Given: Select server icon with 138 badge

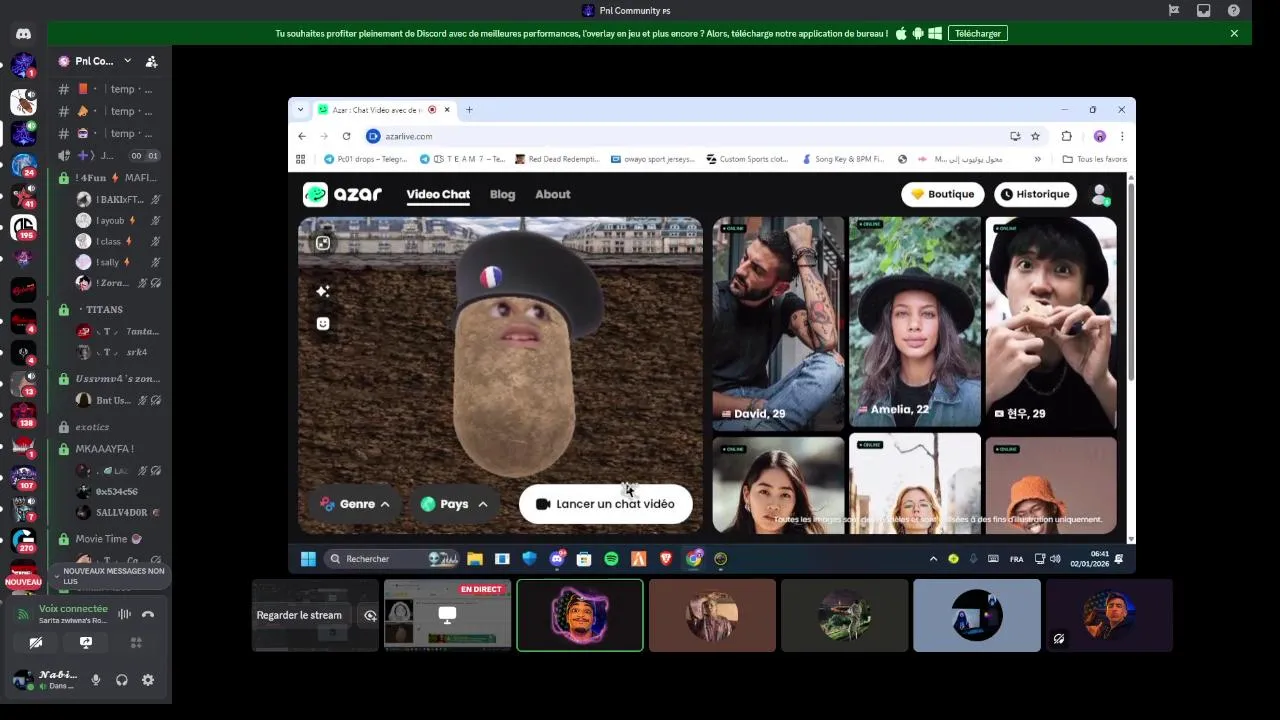Looking at the screenshot, I should [23, 415].
